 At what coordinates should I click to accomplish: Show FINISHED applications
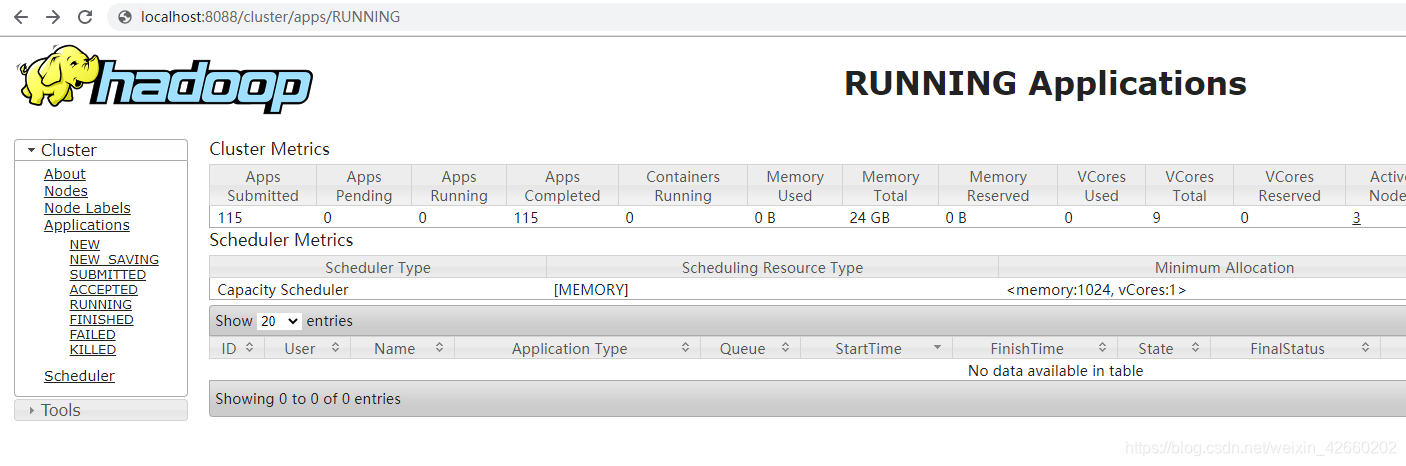101,320
